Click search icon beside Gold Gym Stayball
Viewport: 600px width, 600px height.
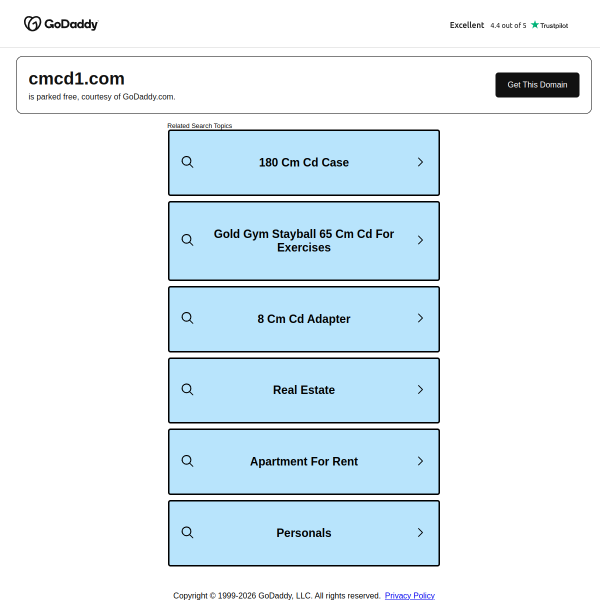click(x=187, y=240)
